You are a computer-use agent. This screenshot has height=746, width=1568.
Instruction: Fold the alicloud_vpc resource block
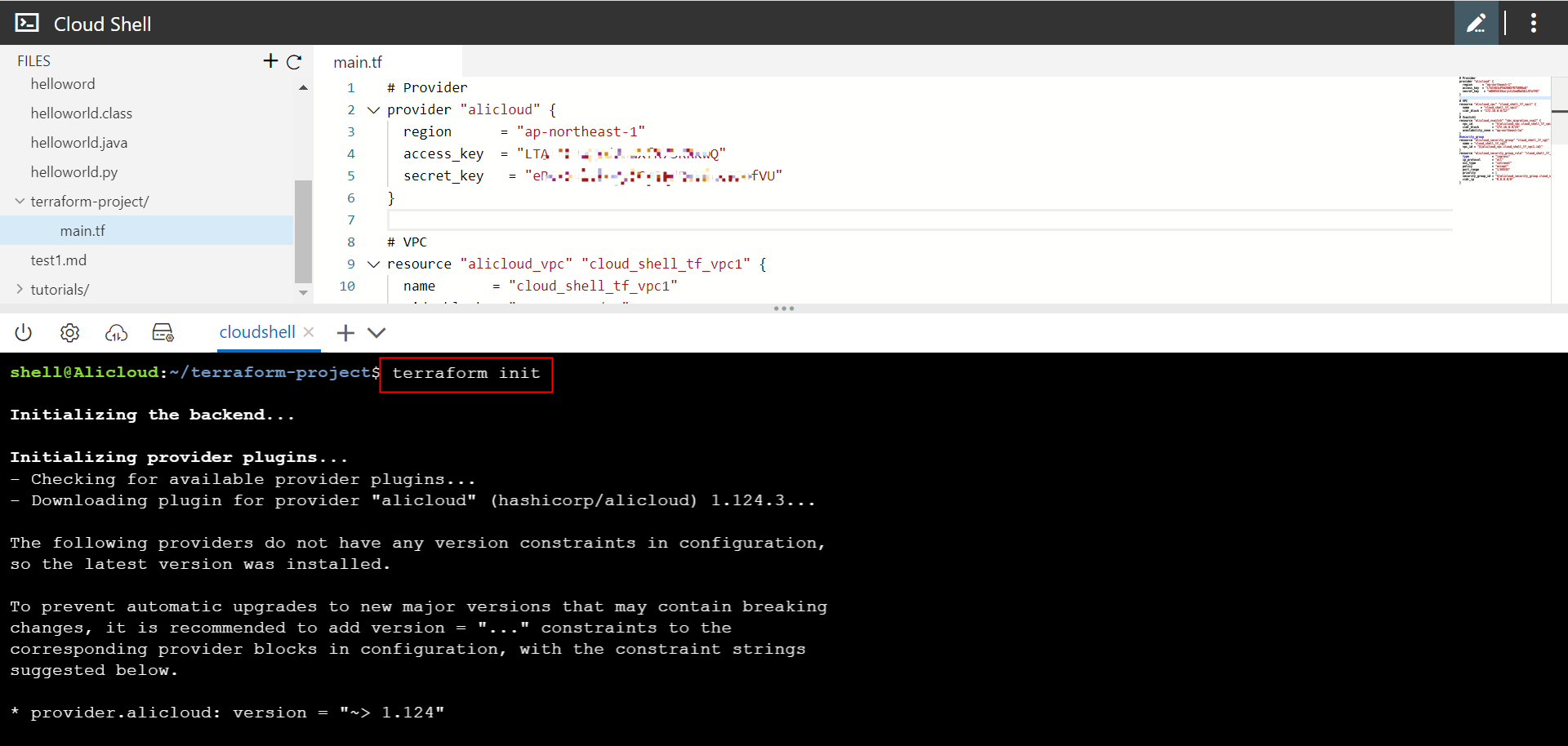[x=373, y=264]
